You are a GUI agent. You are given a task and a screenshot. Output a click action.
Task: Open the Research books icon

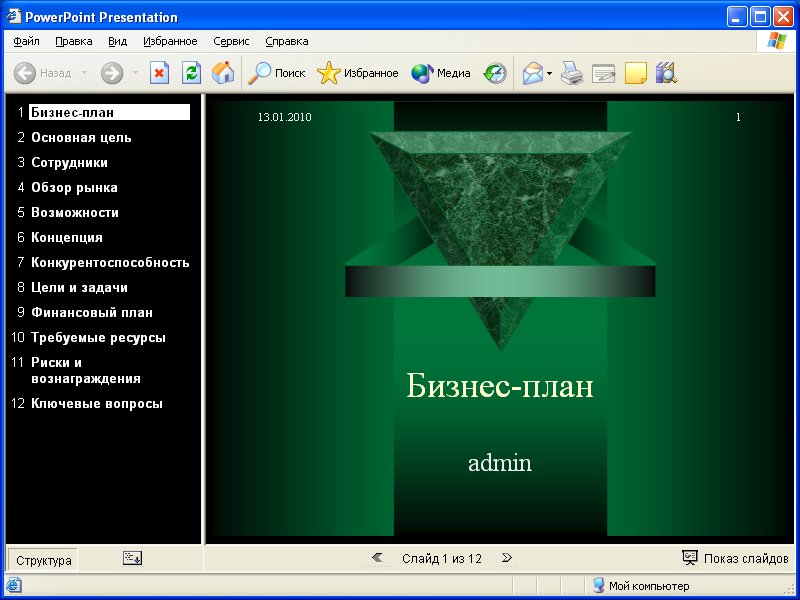coord(666,73)
